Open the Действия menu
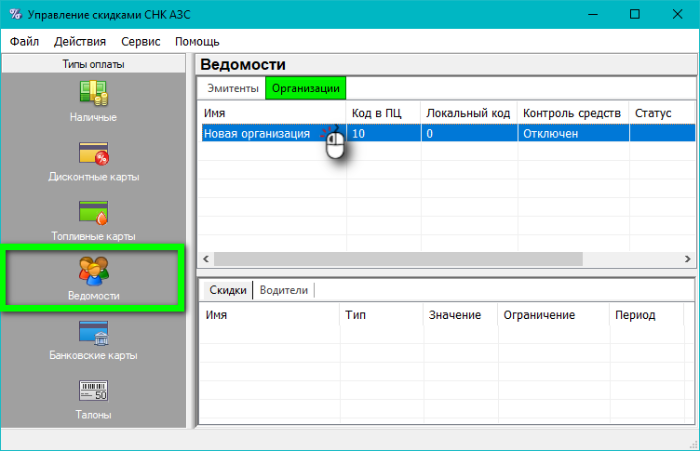 point(80,41)
